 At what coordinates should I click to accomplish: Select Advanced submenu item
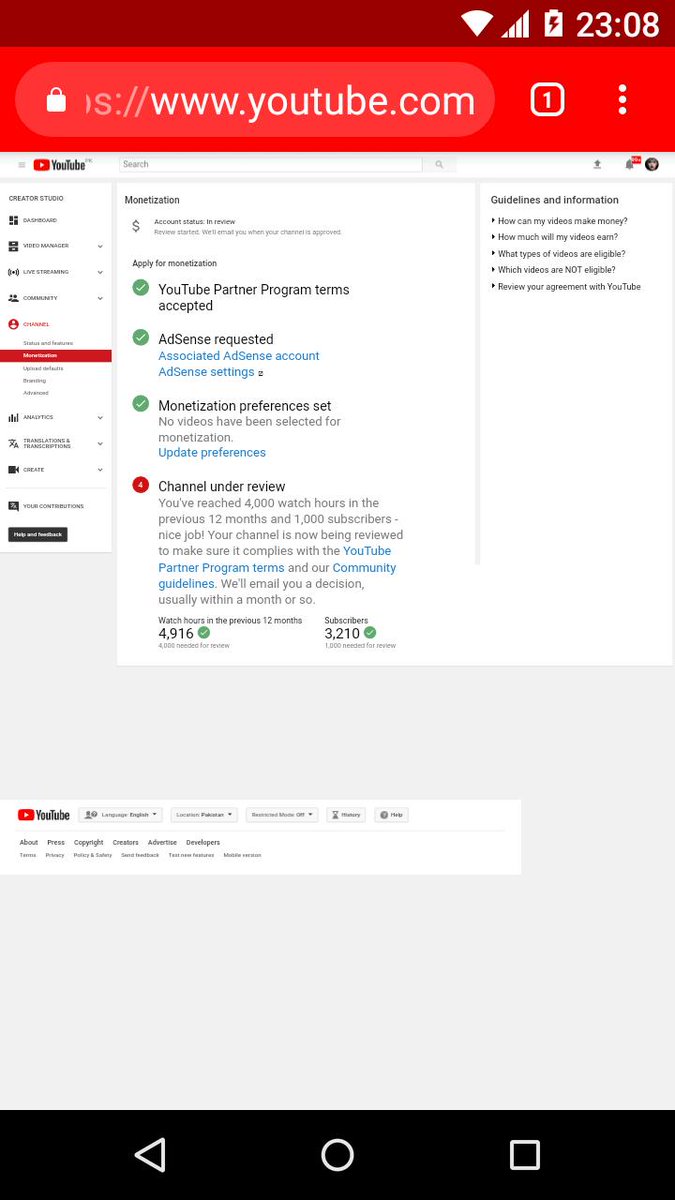click(36, 393)
